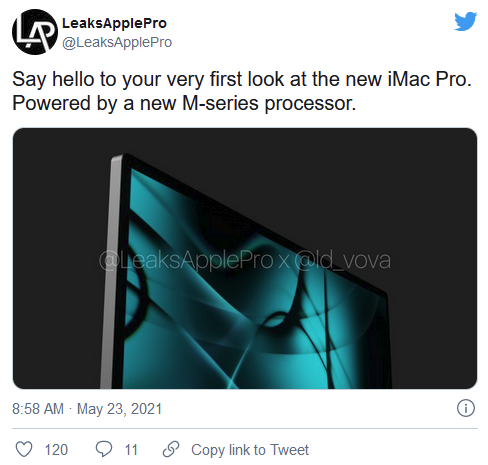Open the 8:58 AM timestamp

point(38,409)
